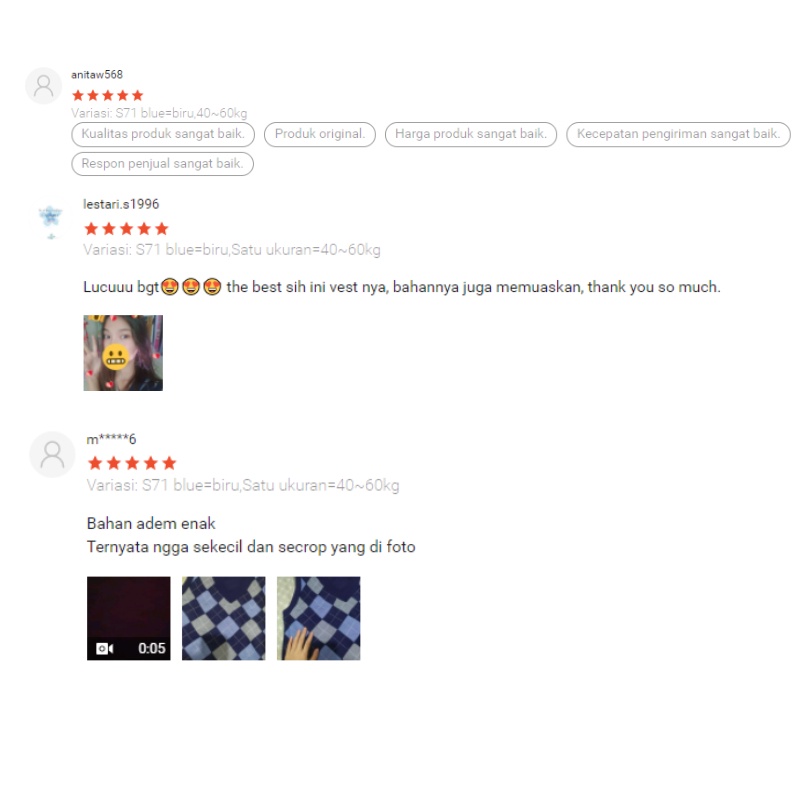Image resolution: width=800 pixels, height=800 pixels.
Task: Open username m*****6 profile
Action: (x=111, y=439)
